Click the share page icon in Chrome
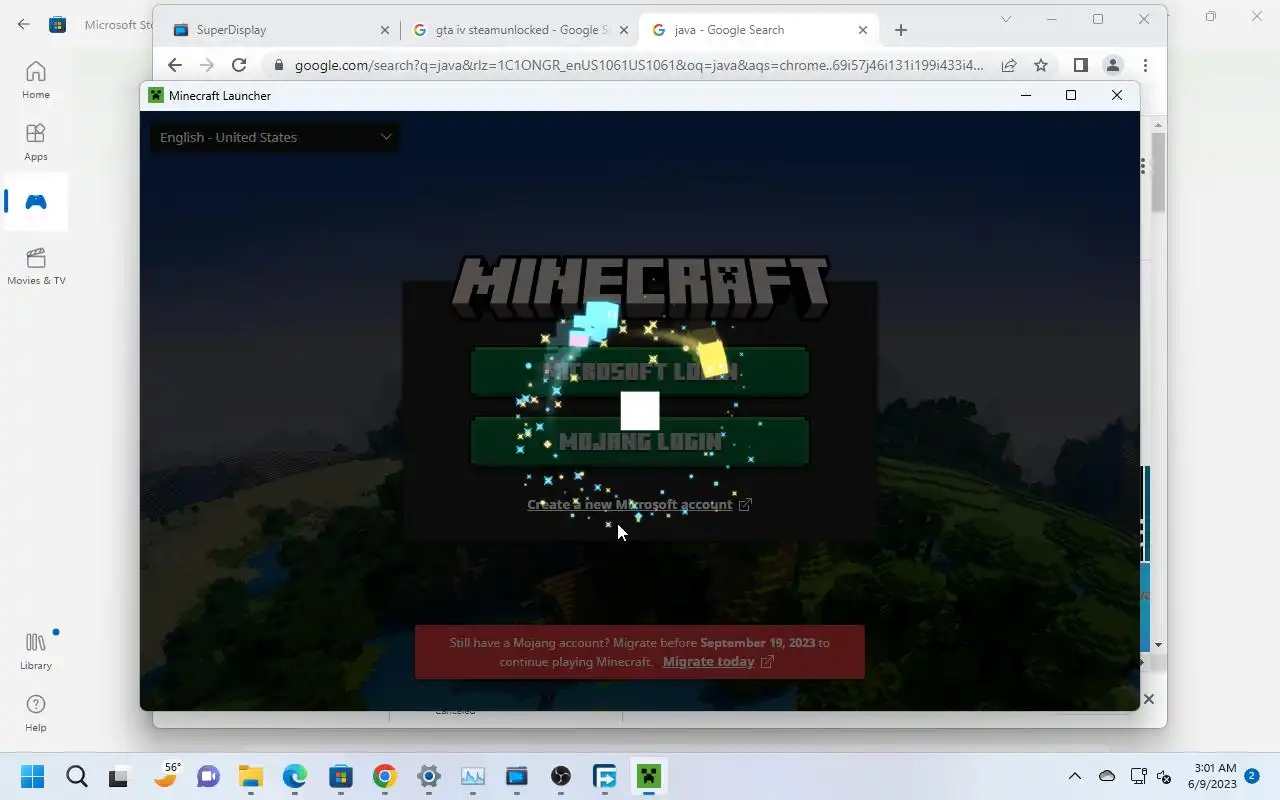This screenshot has height=800, width=1280. pyautogui.click(x=1009, y=65)
